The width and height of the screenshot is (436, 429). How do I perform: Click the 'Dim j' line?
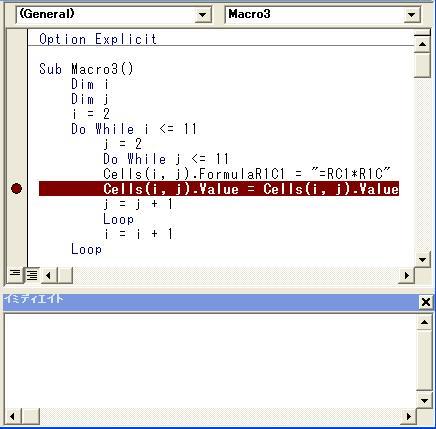pos(90,99)
